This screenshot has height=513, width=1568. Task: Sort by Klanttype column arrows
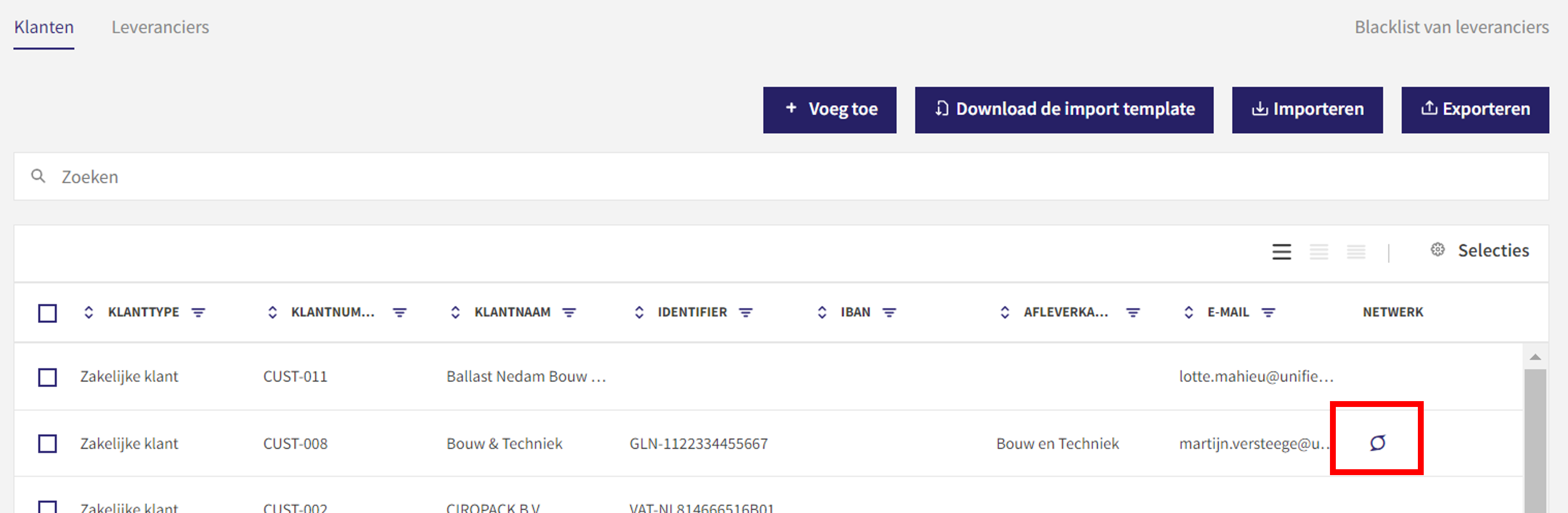click(x=89, y=313)
